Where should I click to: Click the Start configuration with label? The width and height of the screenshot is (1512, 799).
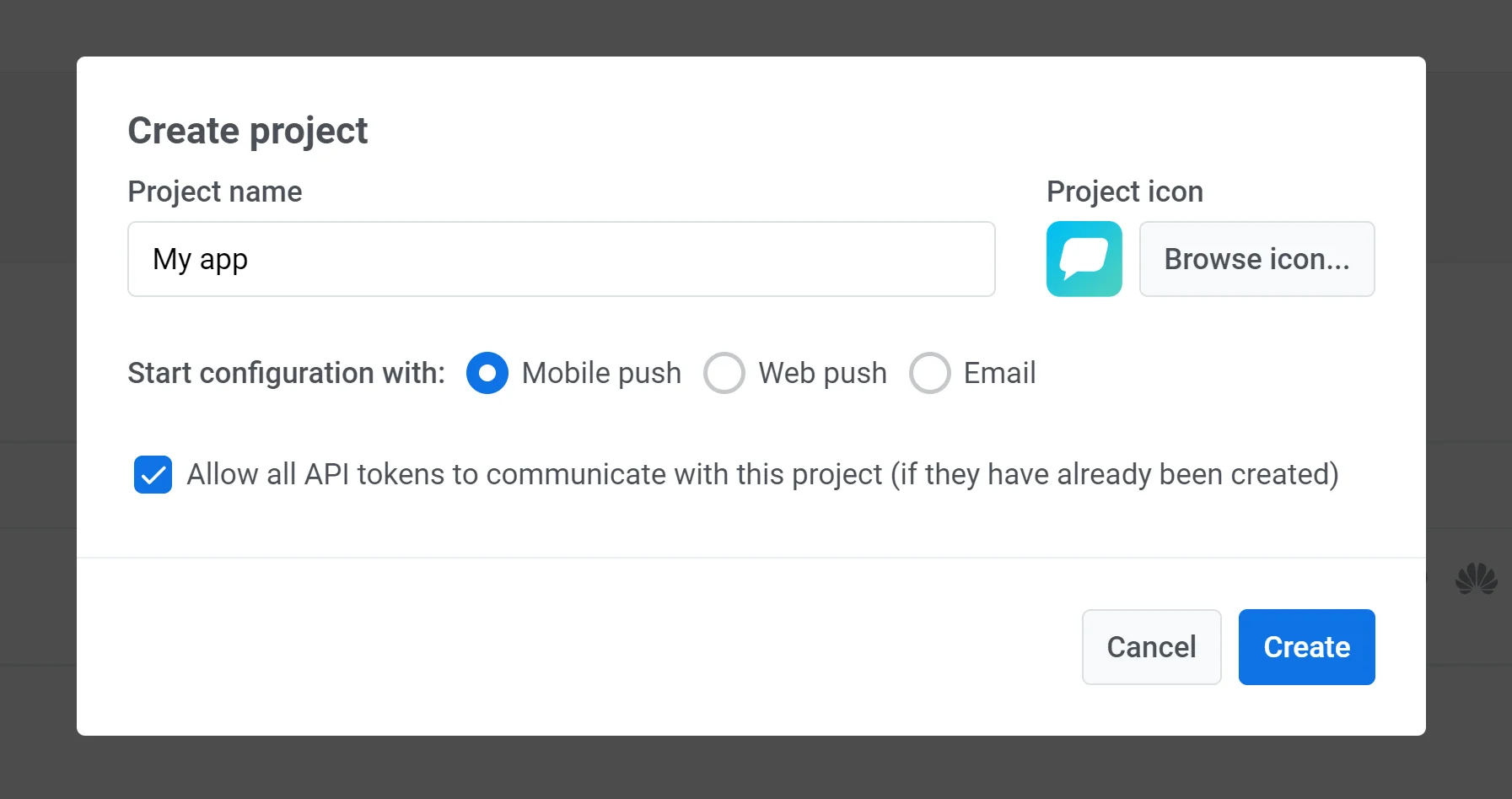[286, 373]
